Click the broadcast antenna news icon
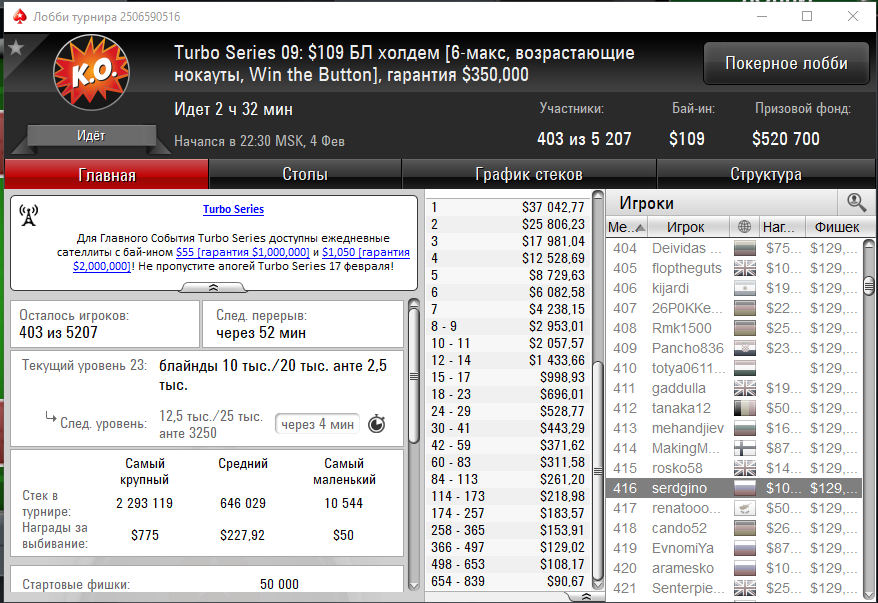 pyautogui.click(x=29, y=215)
